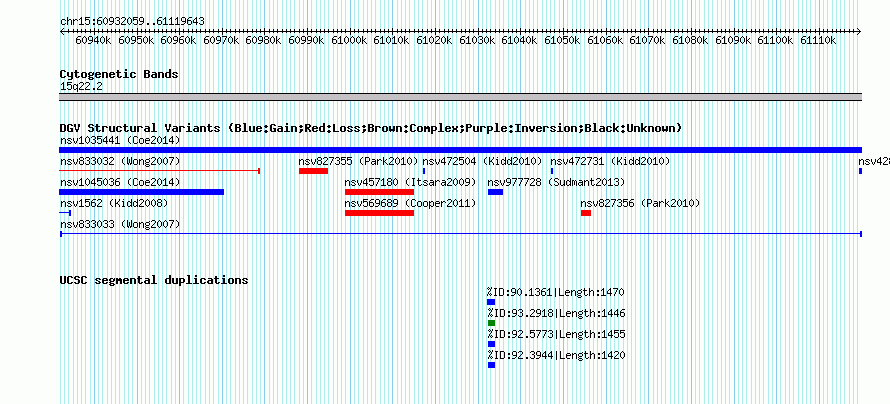This screenshot has height=404, width=890.
Task: Select the thin red nsv833032 loss line
Action: [159, 170]
